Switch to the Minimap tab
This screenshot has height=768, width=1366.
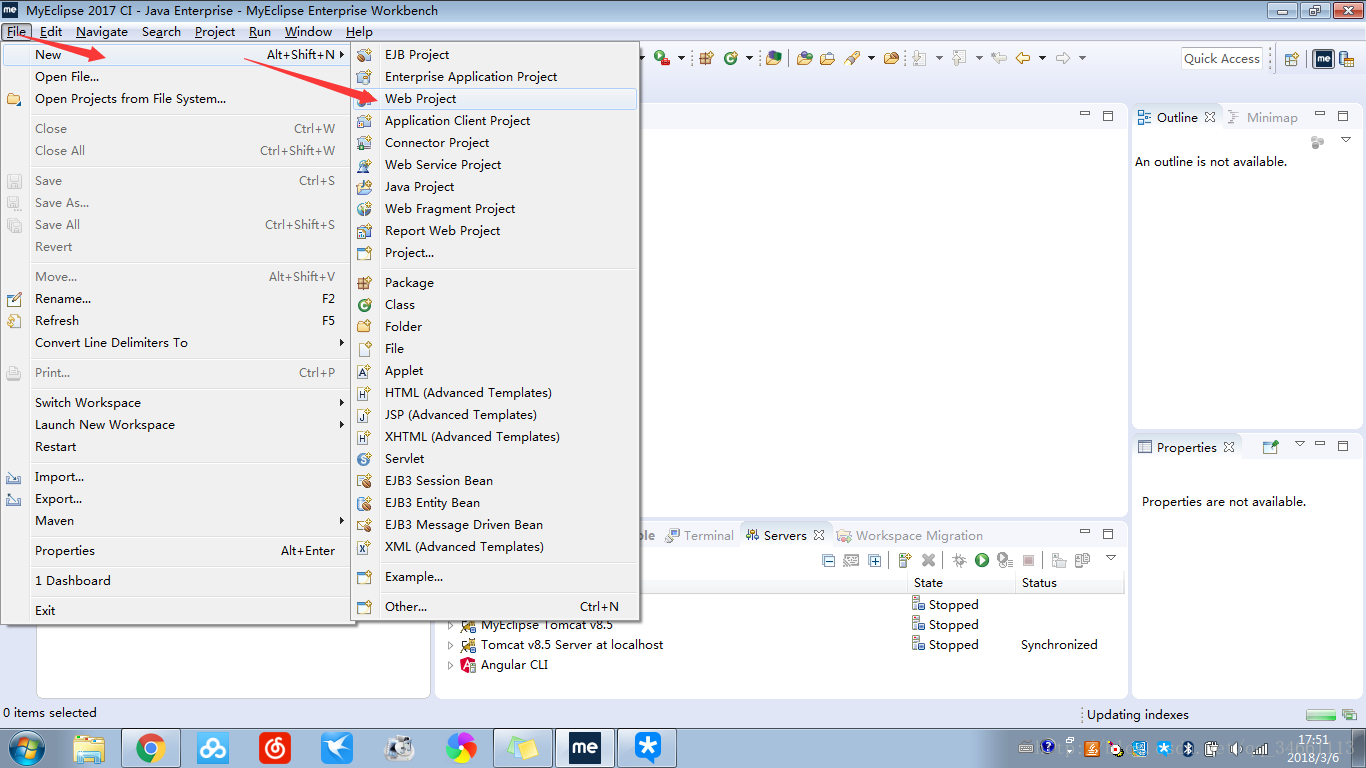click(x=1262, y=117)
